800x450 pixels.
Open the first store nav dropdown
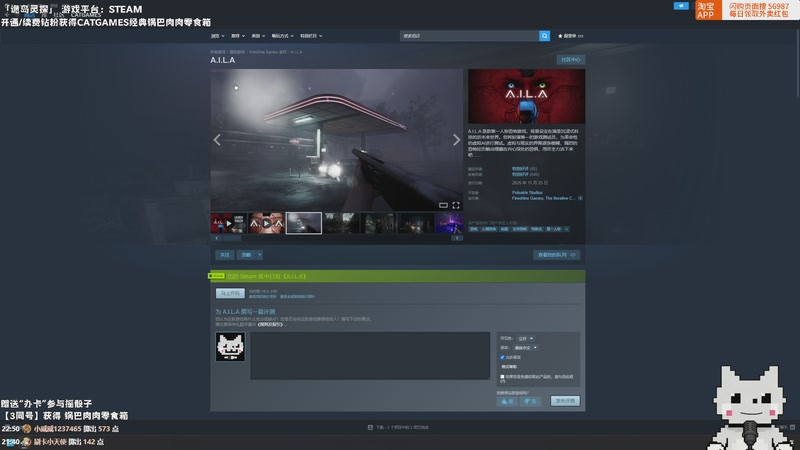coord(218,36)
